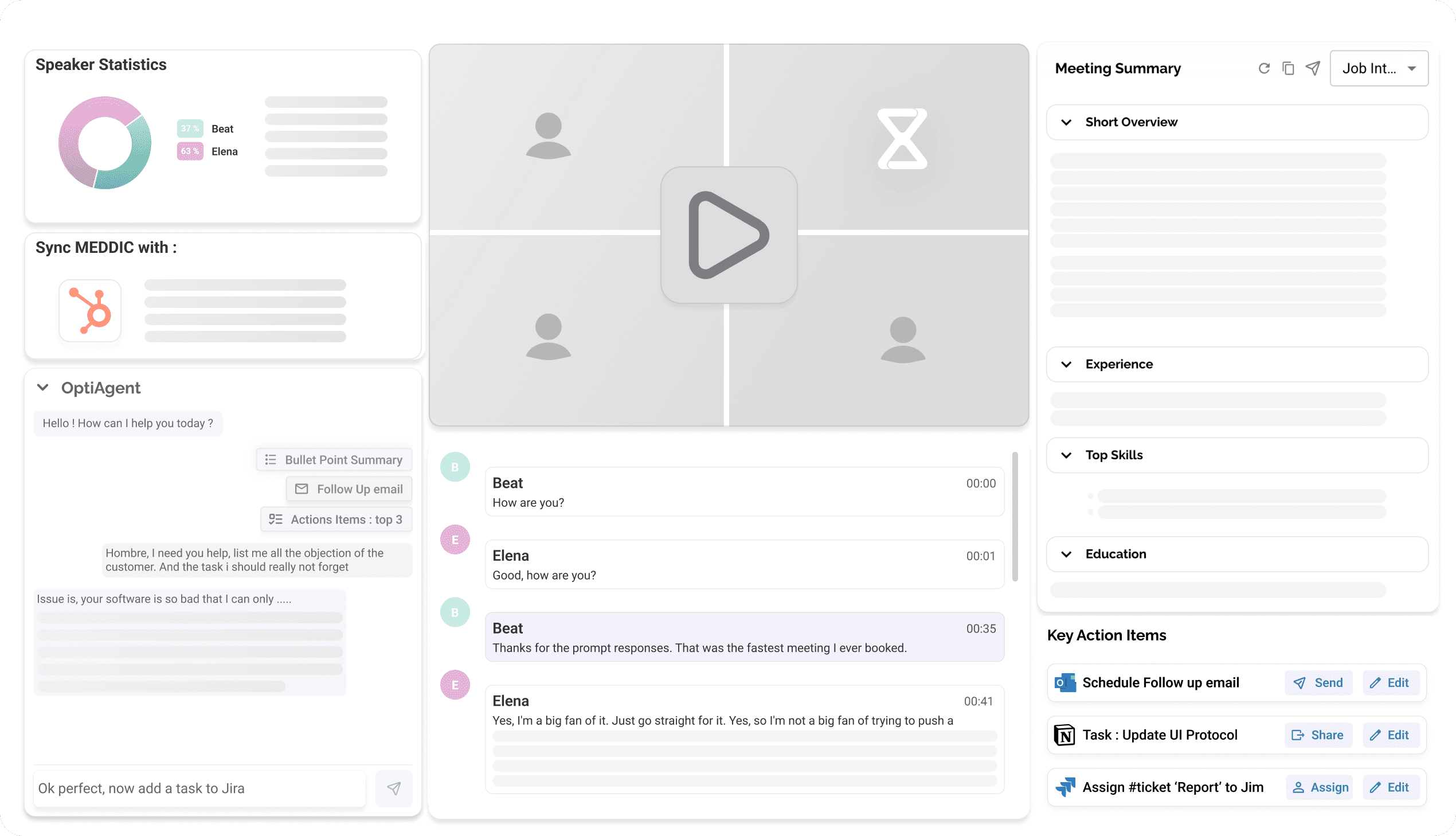The width and height of the screenshot is (1456, 836).
Task: Click the Notion icon next to Update UI Protocol
Action: point(1064,735)
